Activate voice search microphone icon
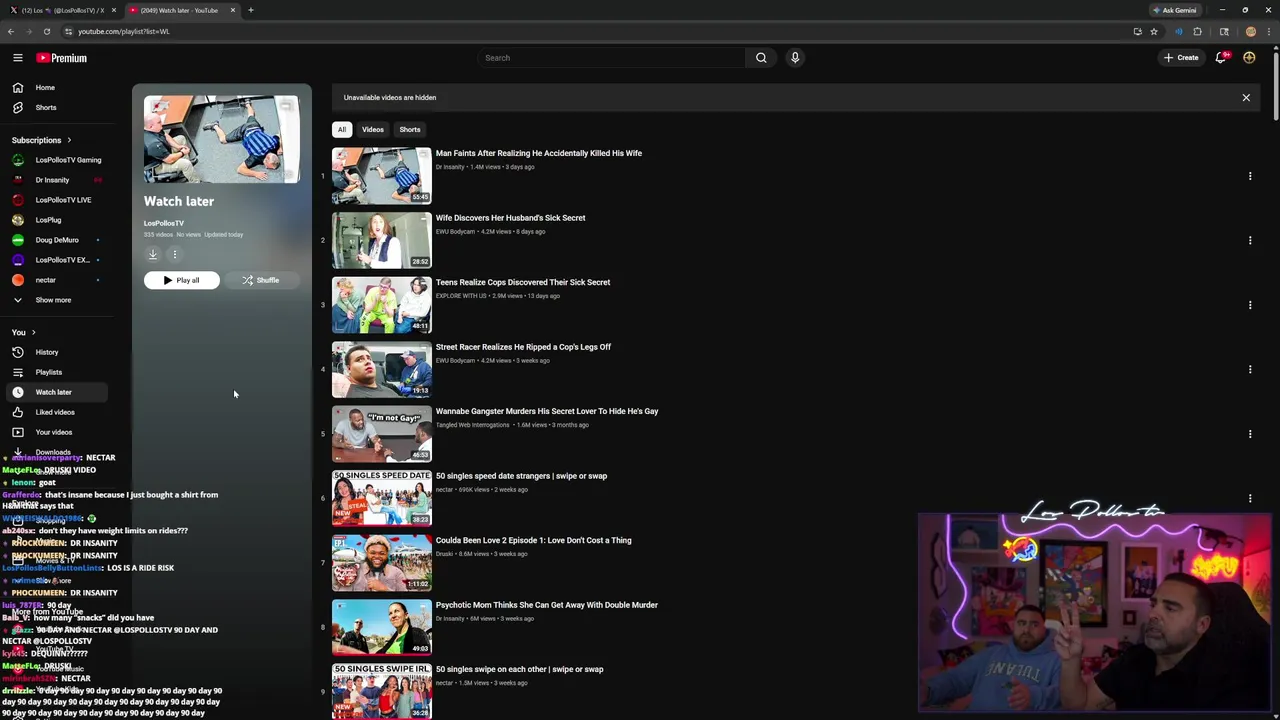The width and height of the screenshot is (1280, 720). (795, 58)
